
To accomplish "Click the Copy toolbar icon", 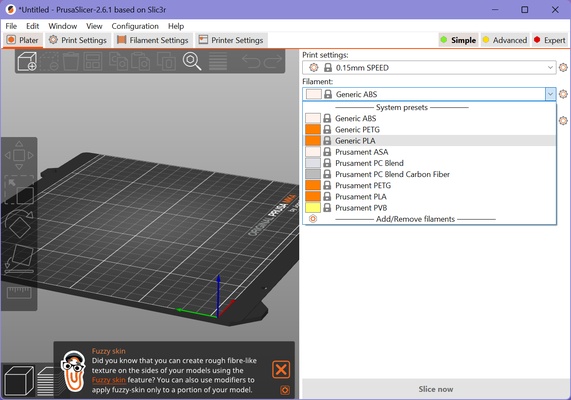I will (118, 61).
